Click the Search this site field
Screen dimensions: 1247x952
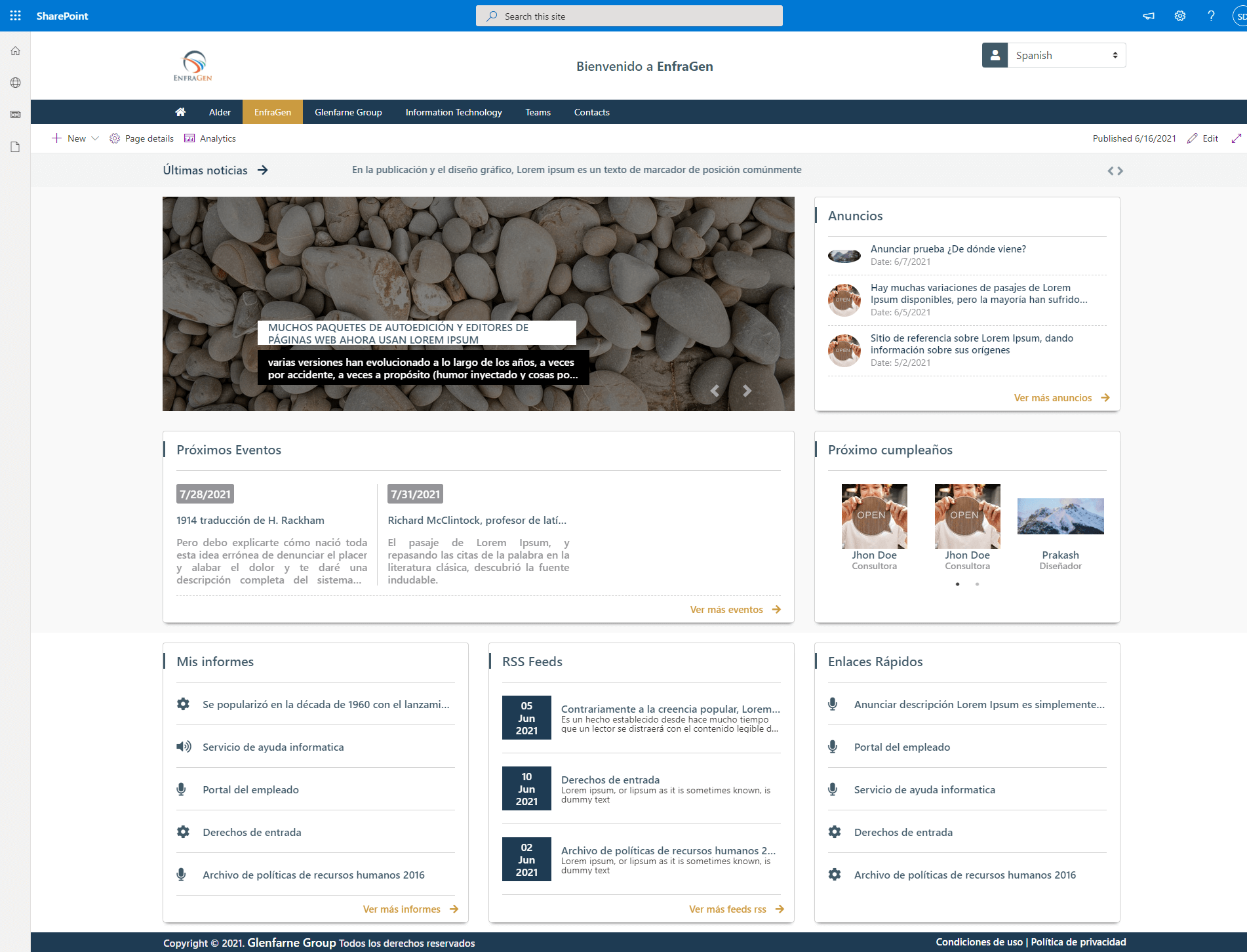(x=629, y=16)
